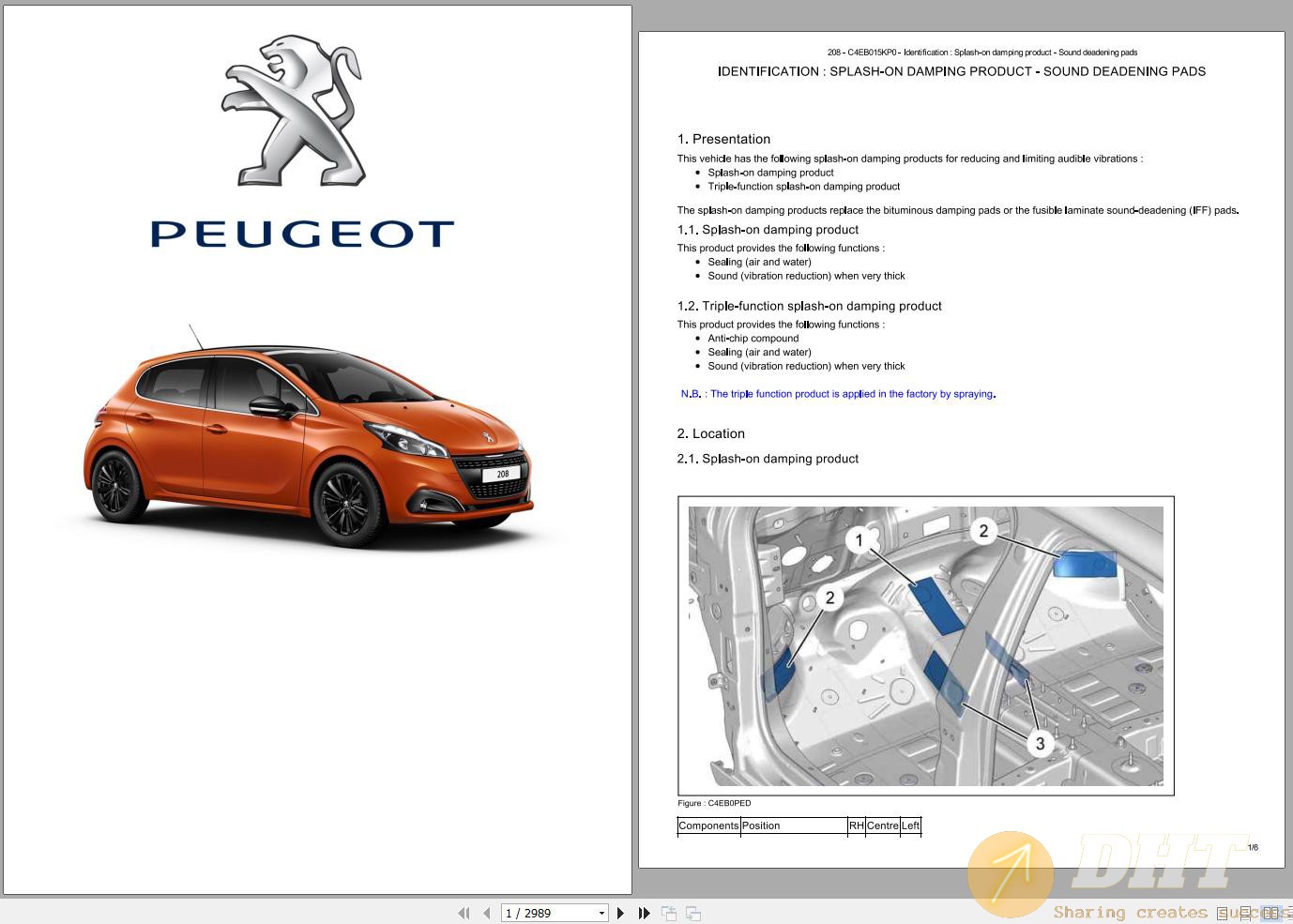The height and width of the screenshot is (924, 1293).
Task: Select the '2. Location' heading
Action: 710,433
